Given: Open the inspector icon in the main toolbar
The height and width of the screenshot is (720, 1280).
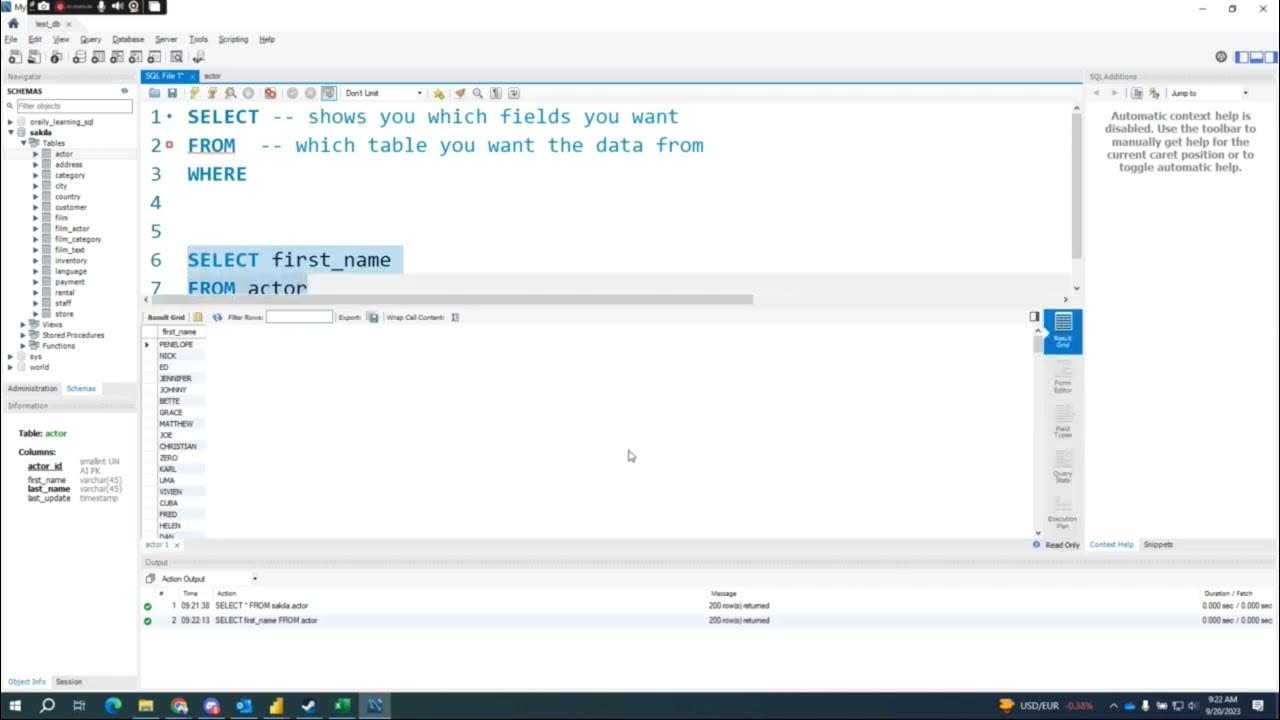Looking at the screenshot, I should [56, 57].
